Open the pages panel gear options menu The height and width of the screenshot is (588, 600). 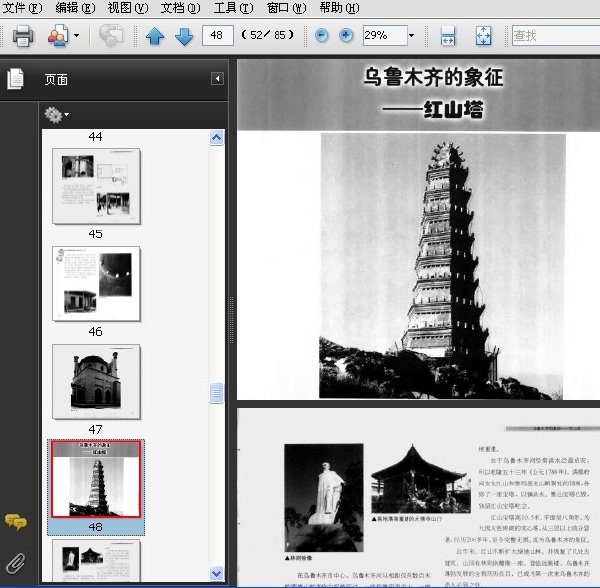click(x=57, y=114)
